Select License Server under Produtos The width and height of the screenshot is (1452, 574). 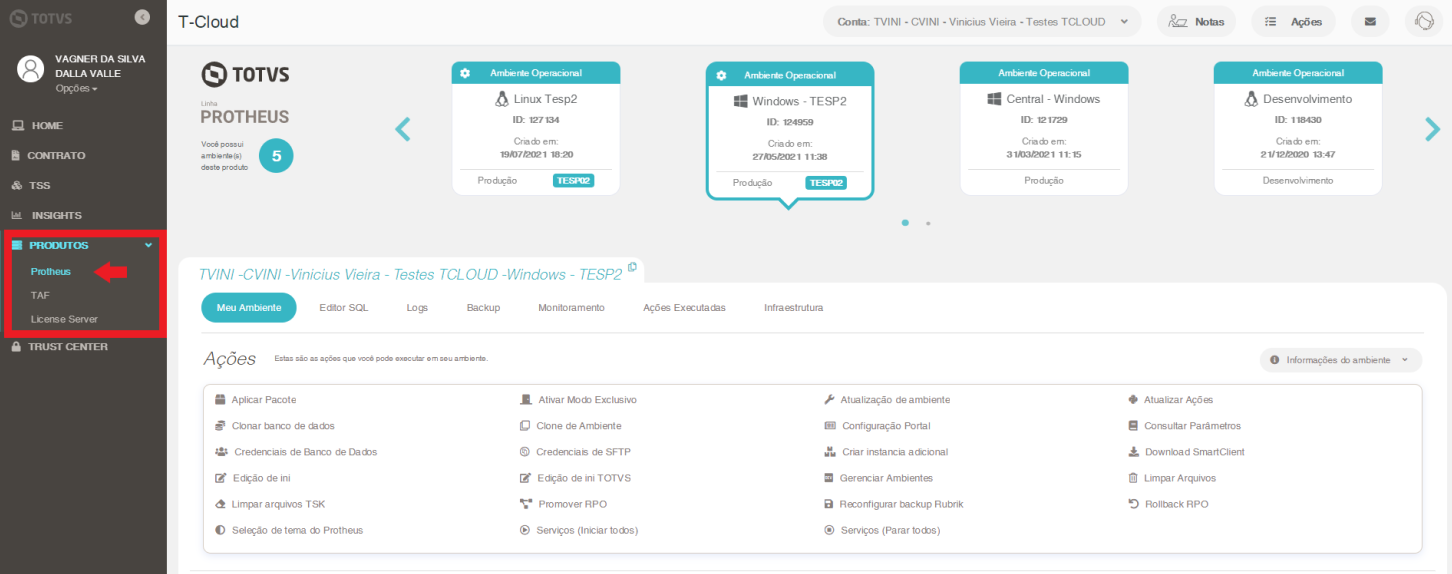(64, 319)
